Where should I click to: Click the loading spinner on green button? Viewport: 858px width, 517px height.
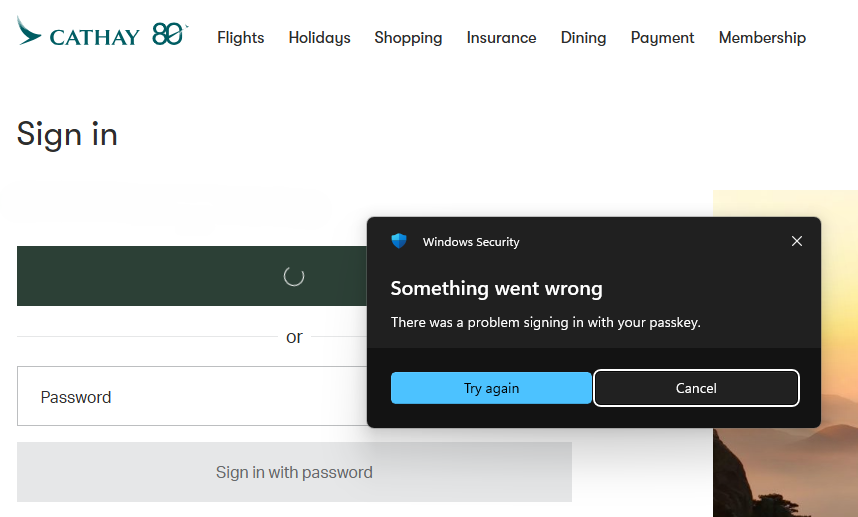[293, 276]
